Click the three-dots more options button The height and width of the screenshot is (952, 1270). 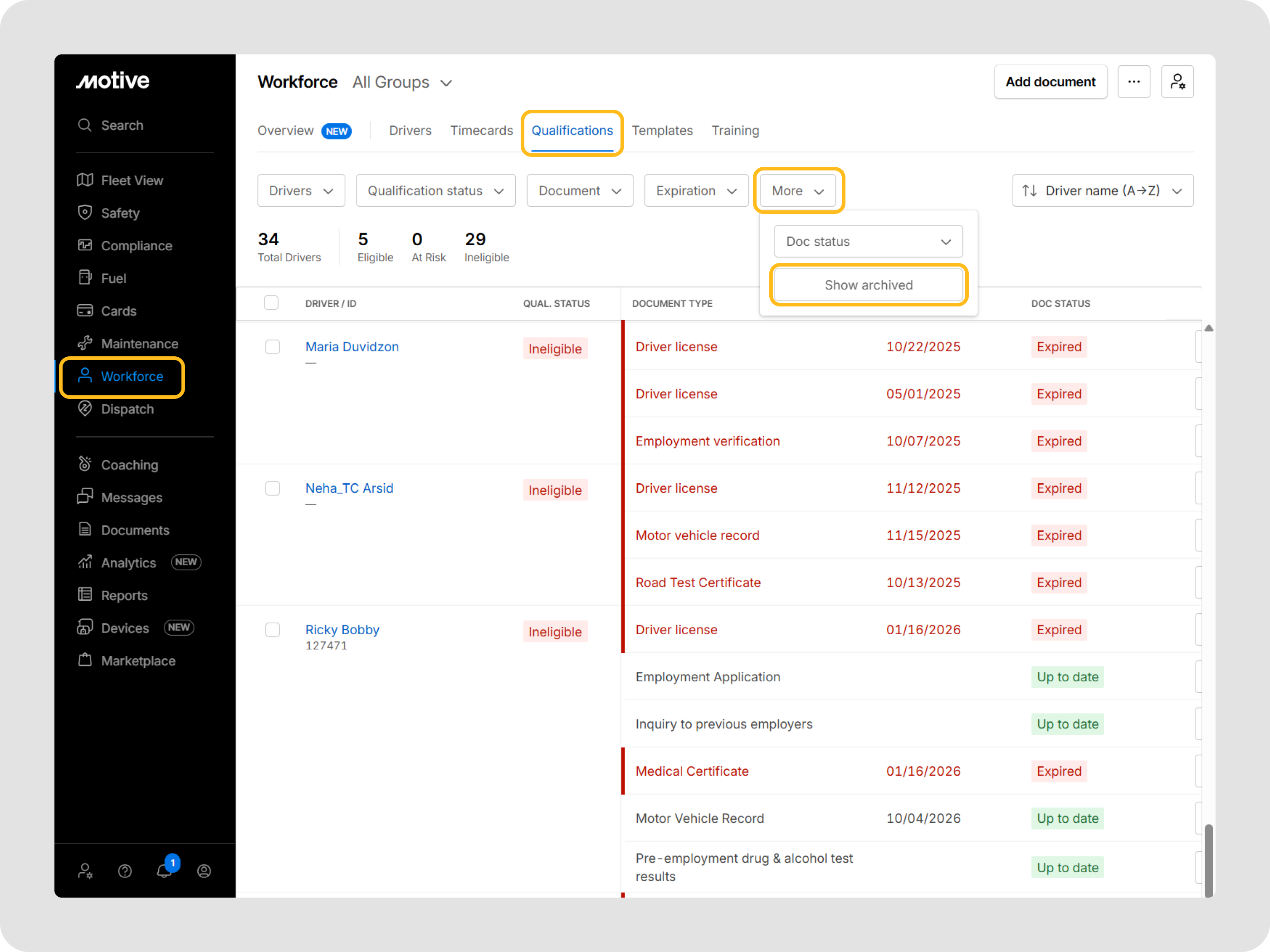tap(1133, 82)
